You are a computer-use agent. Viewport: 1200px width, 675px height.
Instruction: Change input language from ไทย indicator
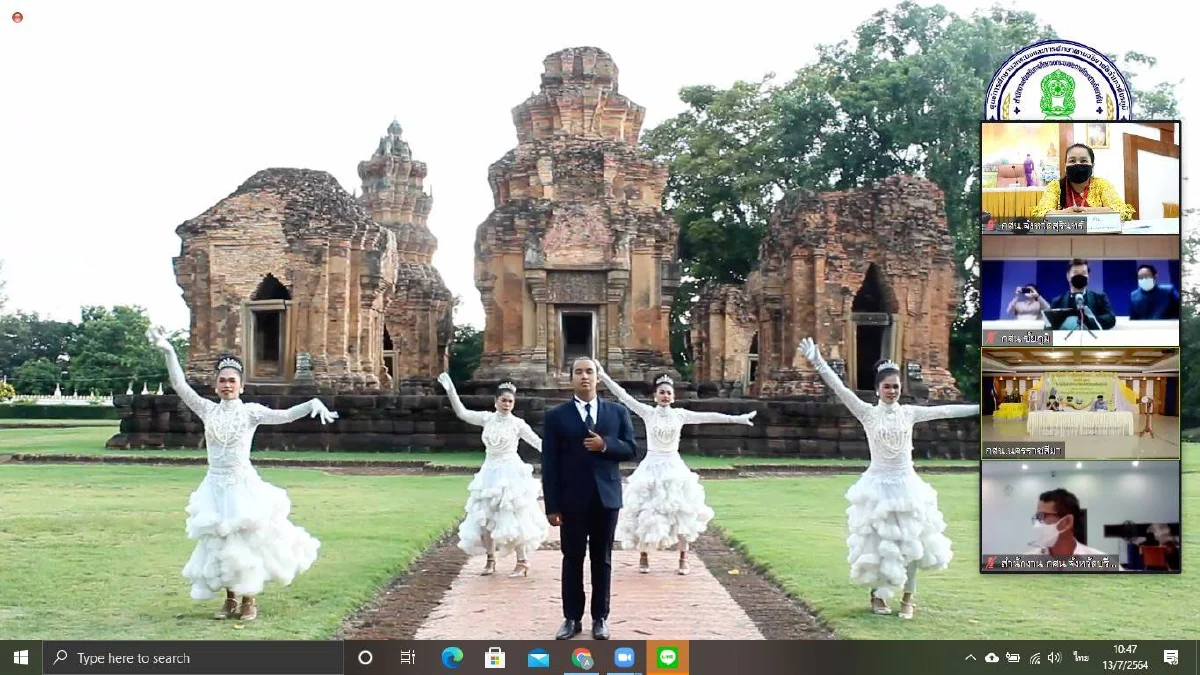click(1081, 658)
